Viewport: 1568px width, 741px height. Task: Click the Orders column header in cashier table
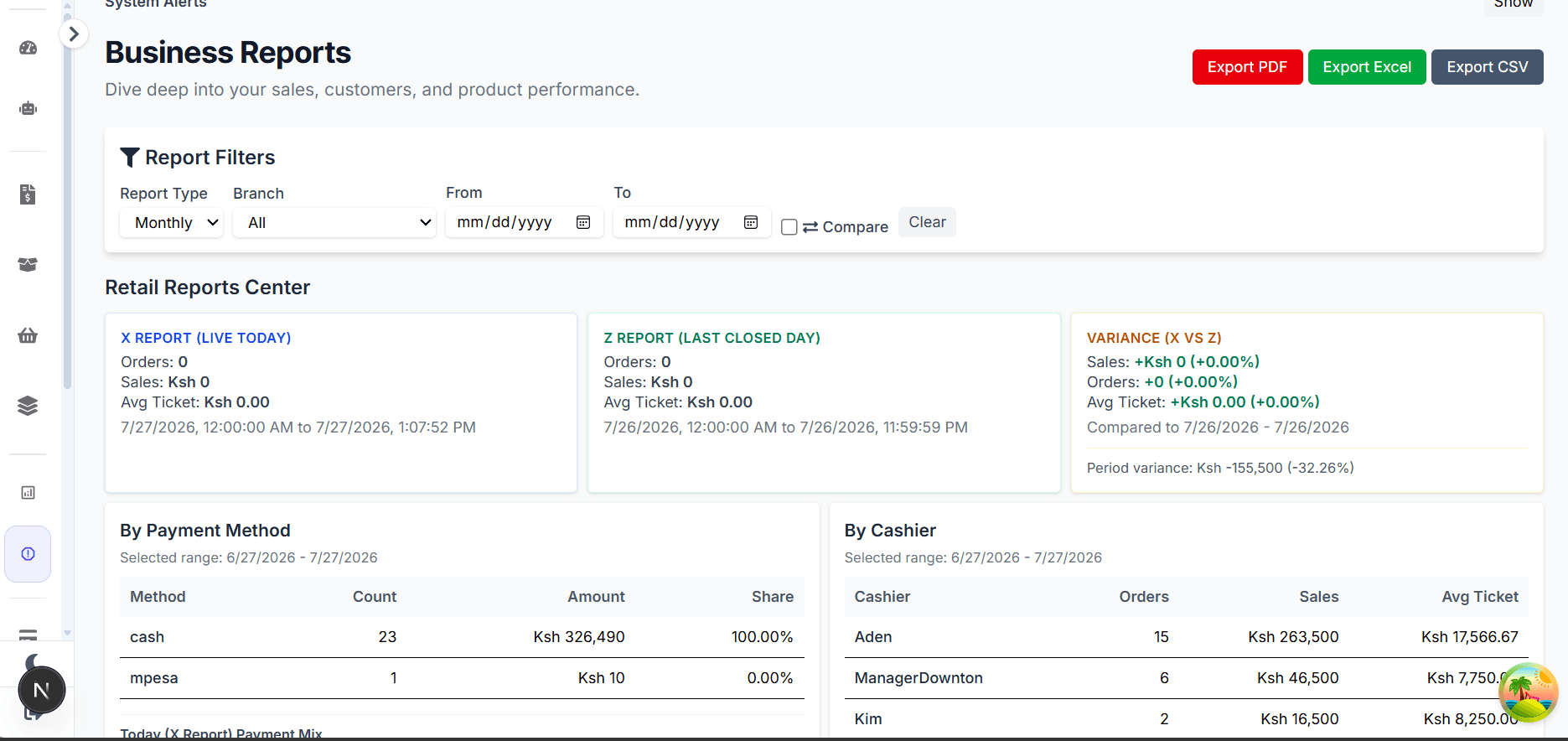[x=1144, y=597]
